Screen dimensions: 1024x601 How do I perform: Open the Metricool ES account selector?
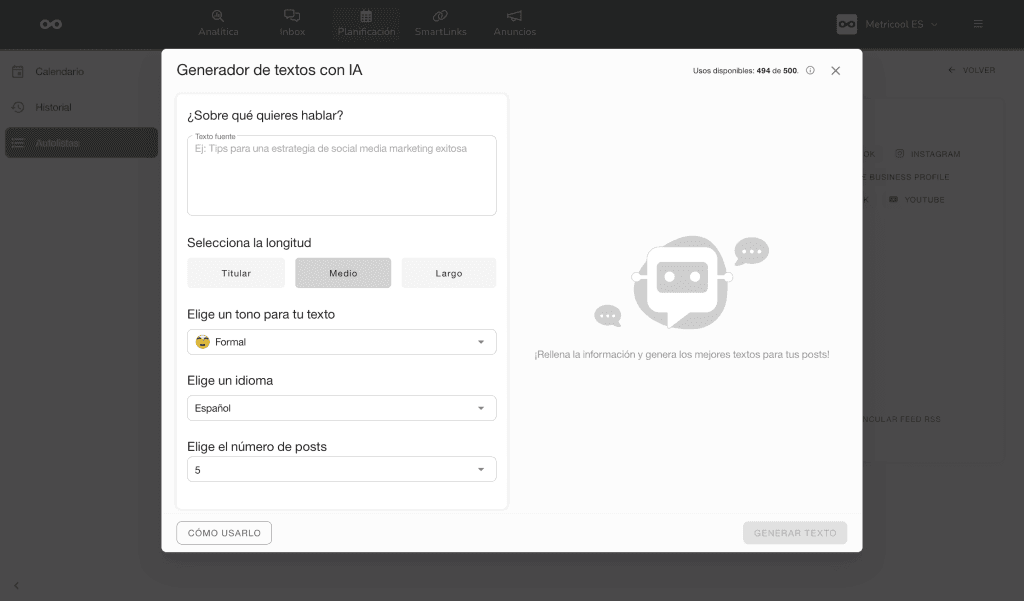click(888, 24)
